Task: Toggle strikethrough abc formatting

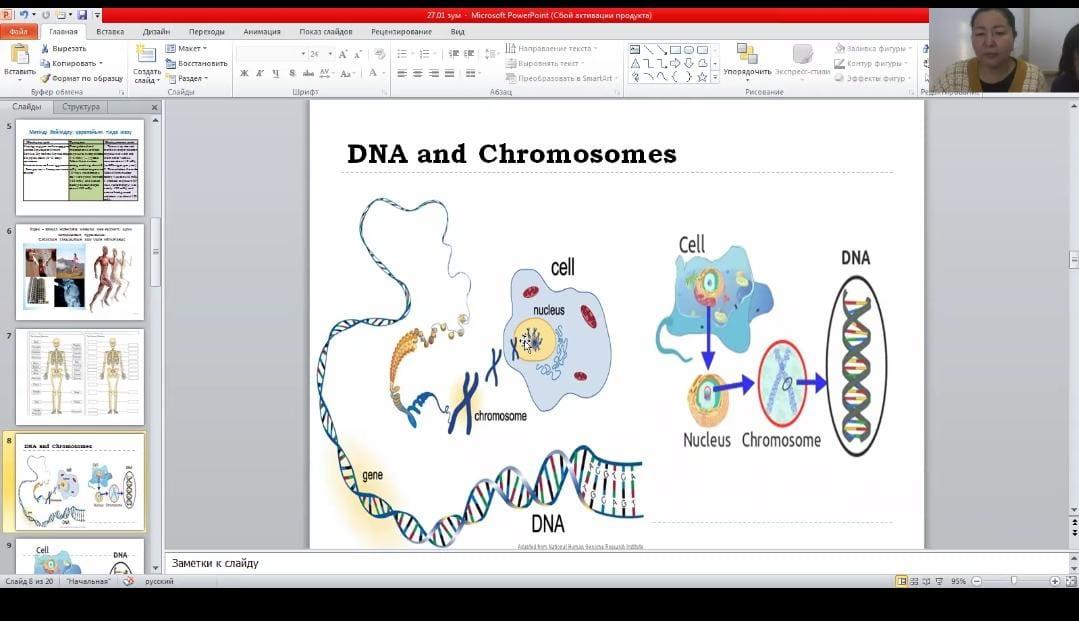Action: tap(308, 73)
